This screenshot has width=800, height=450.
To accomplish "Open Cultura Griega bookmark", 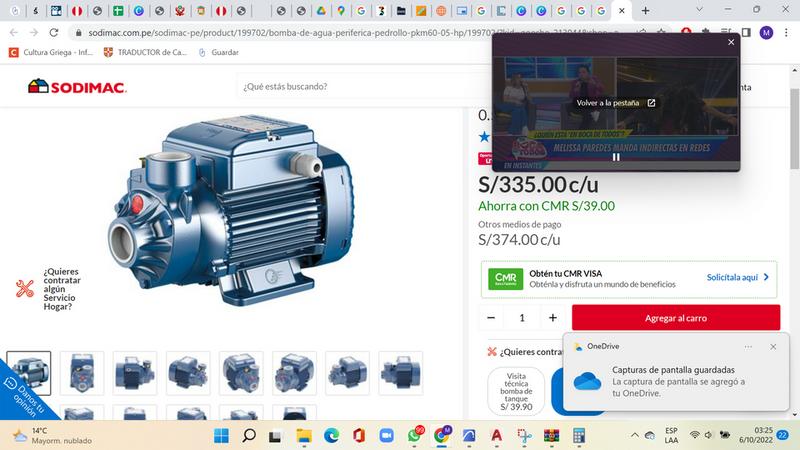I will pos(51,52).
